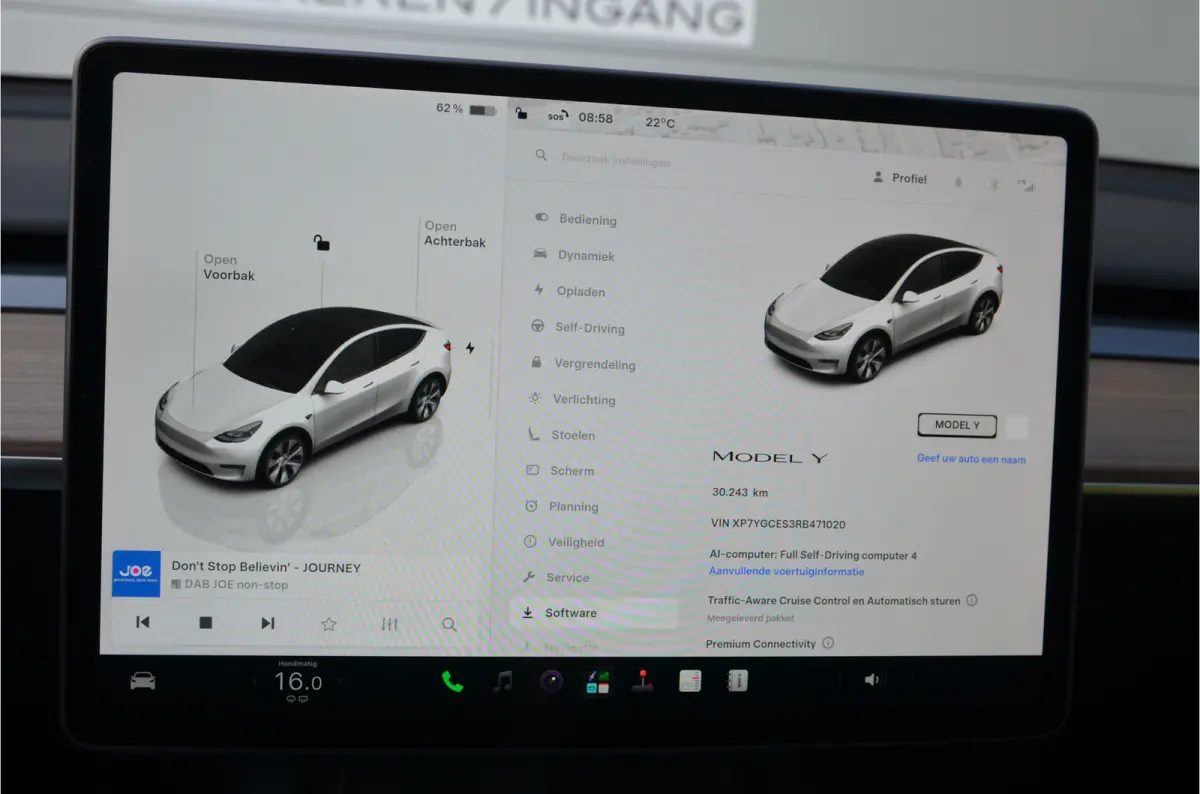Skip to the next track
Screen dimensions: 1200x794
[x=267, y=623]
